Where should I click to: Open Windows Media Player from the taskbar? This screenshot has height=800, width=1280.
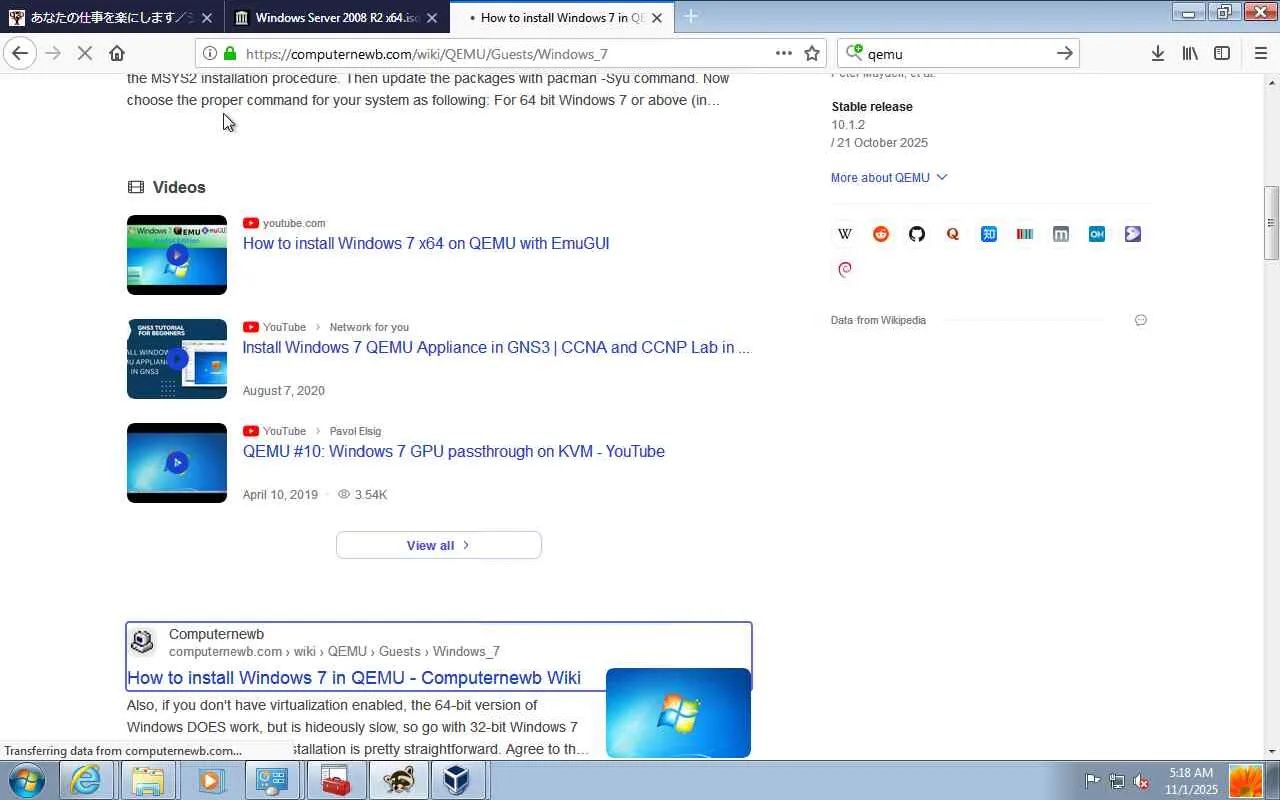tap(210, 780)
